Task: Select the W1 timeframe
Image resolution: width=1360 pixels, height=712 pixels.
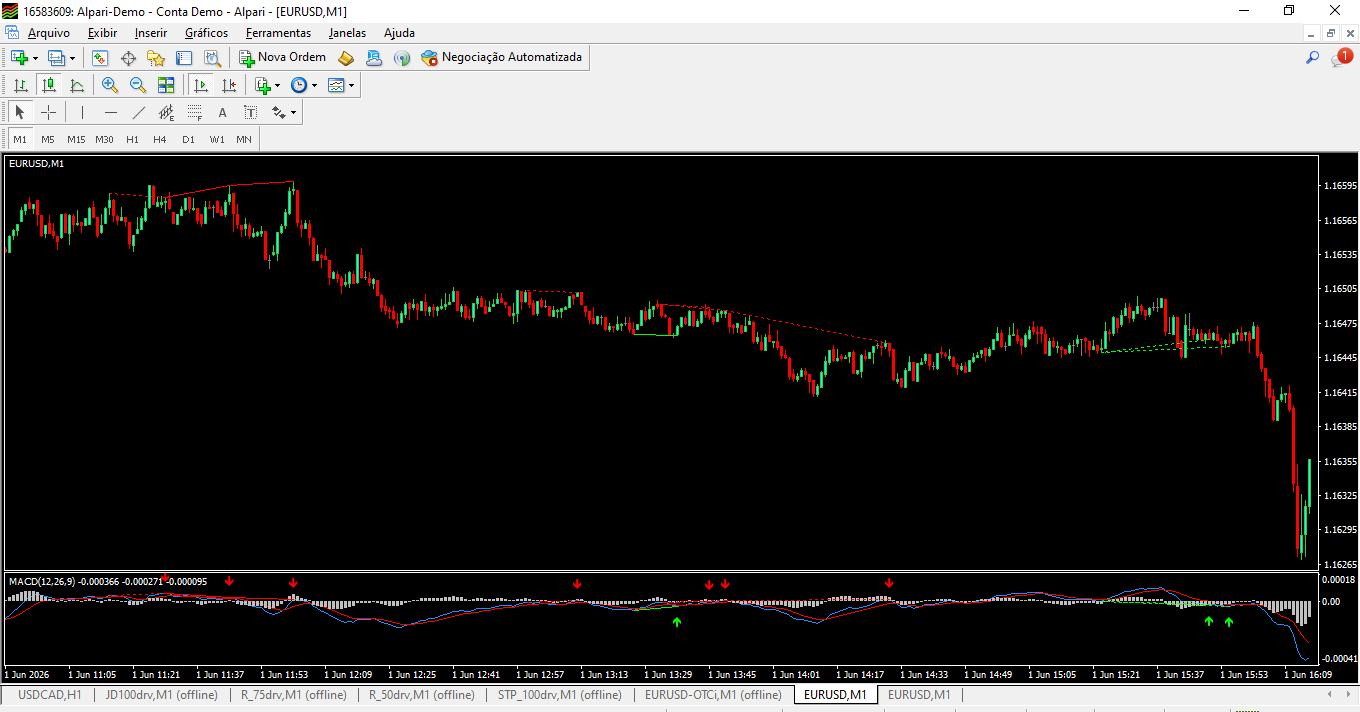Action: coord(216,139)
